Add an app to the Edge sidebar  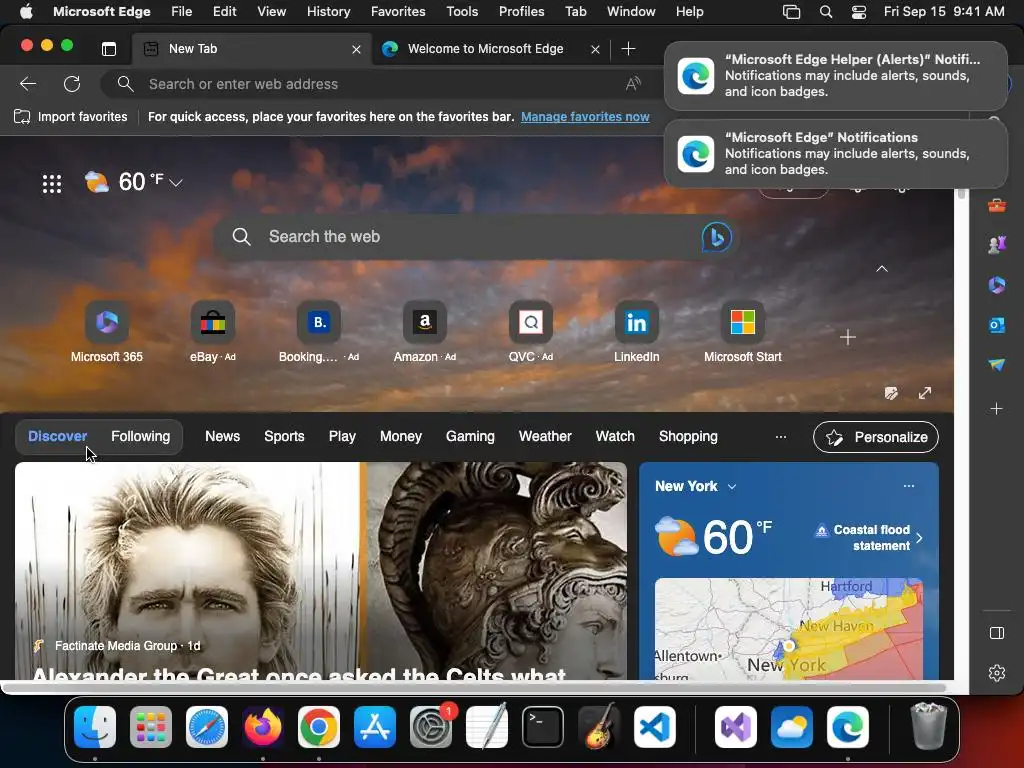[x=997, y=409]
